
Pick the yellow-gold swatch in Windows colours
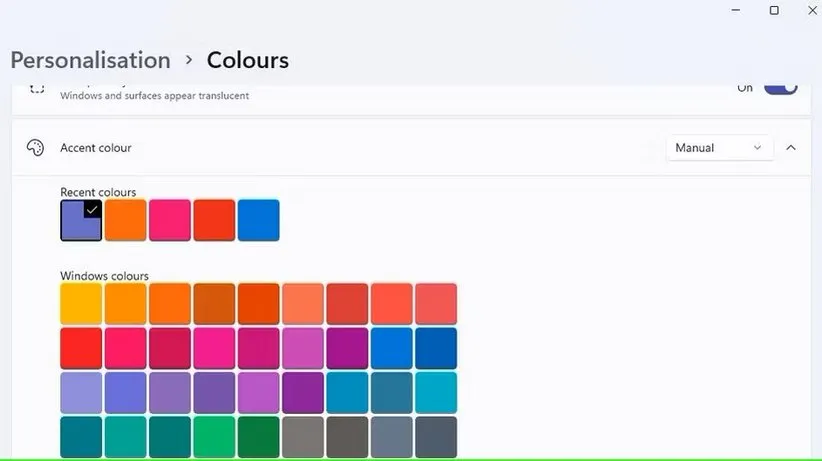coord(81,304)
